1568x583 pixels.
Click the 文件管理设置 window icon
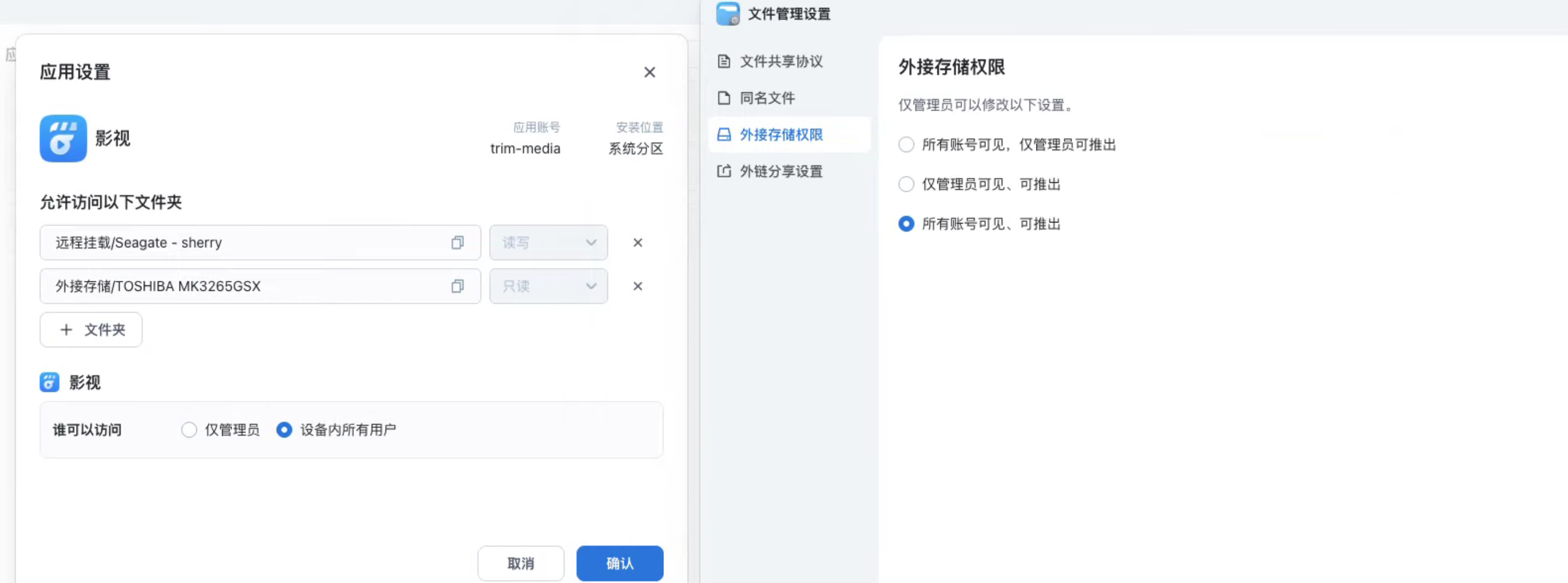coord(728,14)
